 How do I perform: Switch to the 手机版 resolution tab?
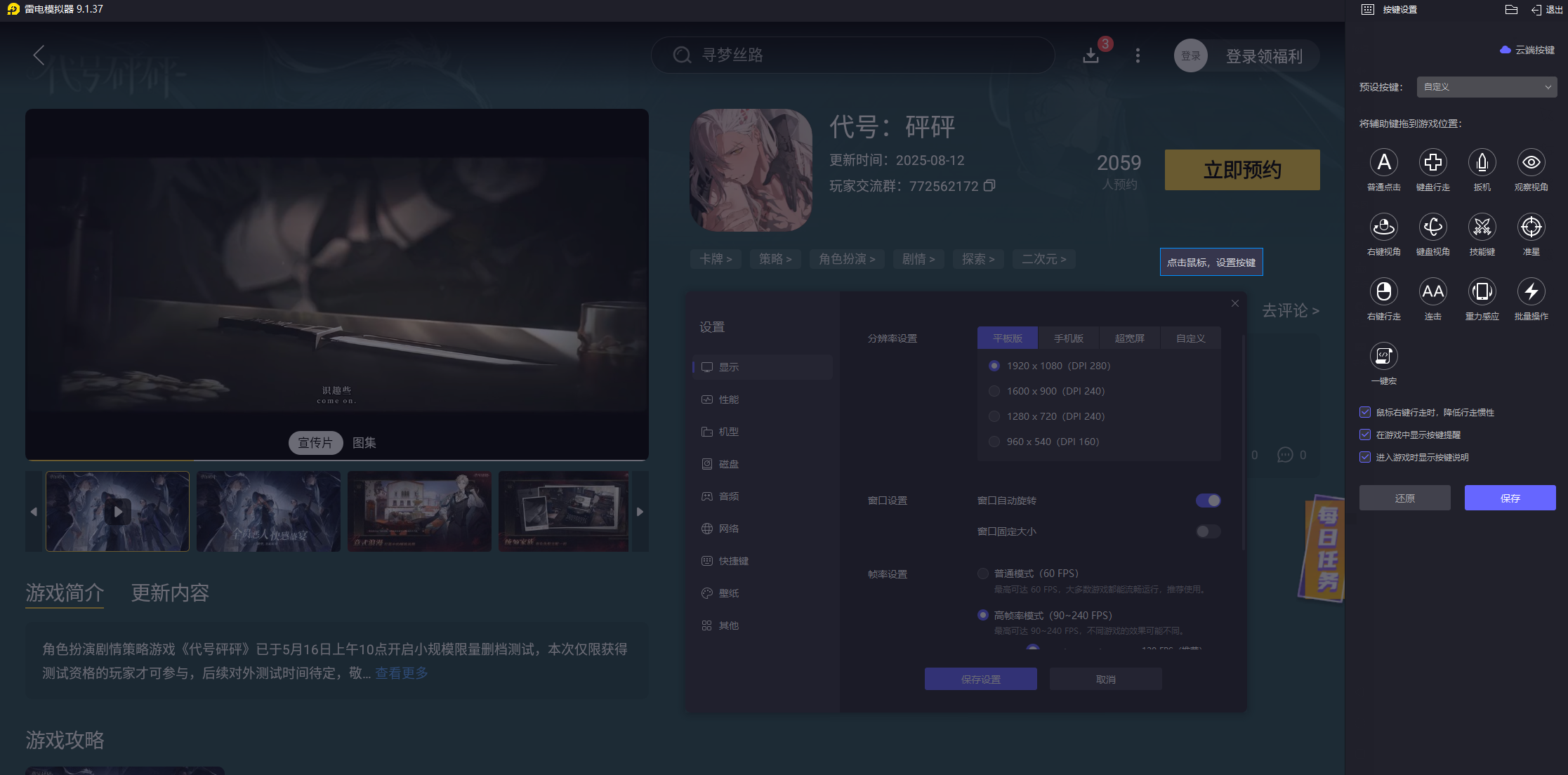click(1068, 338)
